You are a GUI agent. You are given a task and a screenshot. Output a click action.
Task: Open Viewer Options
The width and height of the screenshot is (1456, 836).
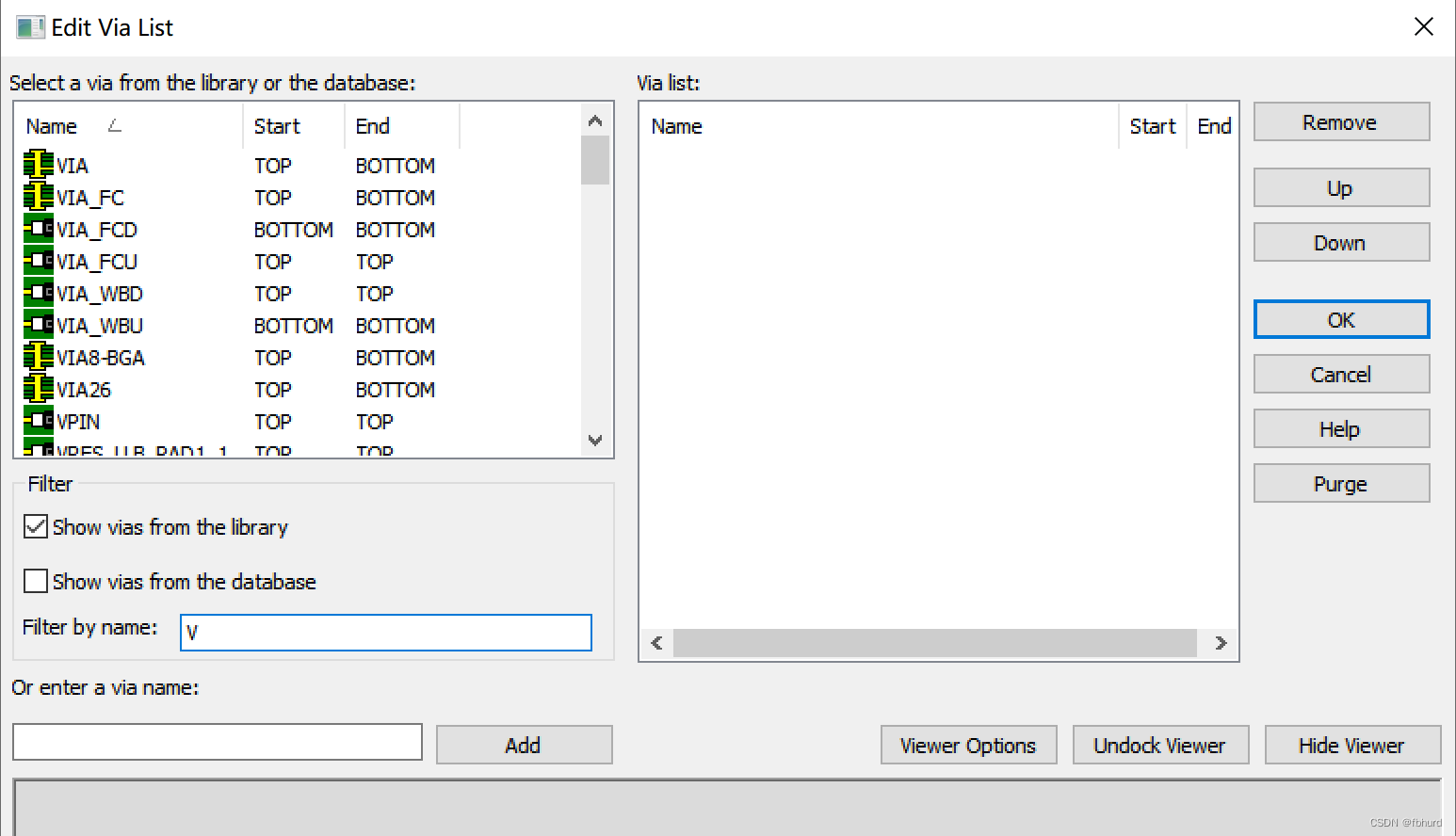coord(968,745)
